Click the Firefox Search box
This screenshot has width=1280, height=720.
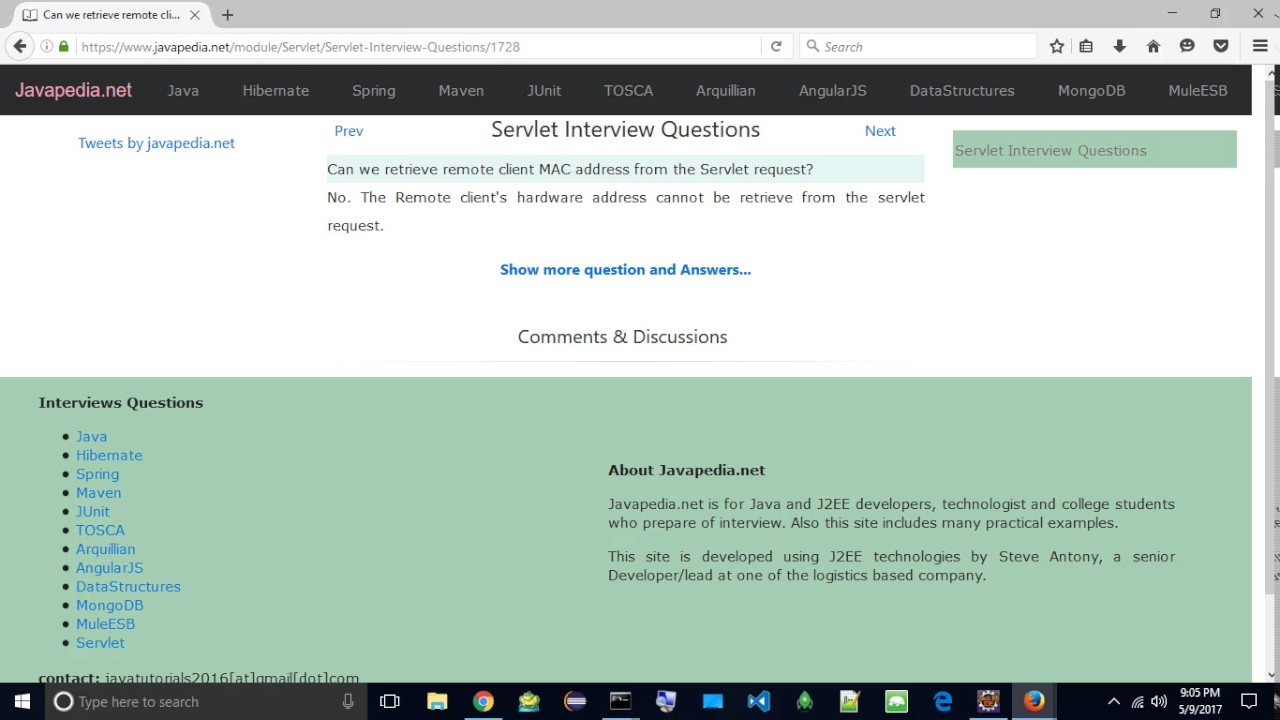point(918,46)
